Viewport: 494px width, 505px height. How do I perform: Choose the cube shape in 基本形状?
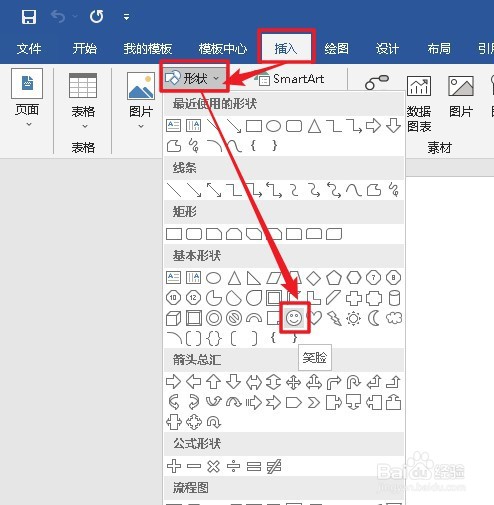point(174,318)
